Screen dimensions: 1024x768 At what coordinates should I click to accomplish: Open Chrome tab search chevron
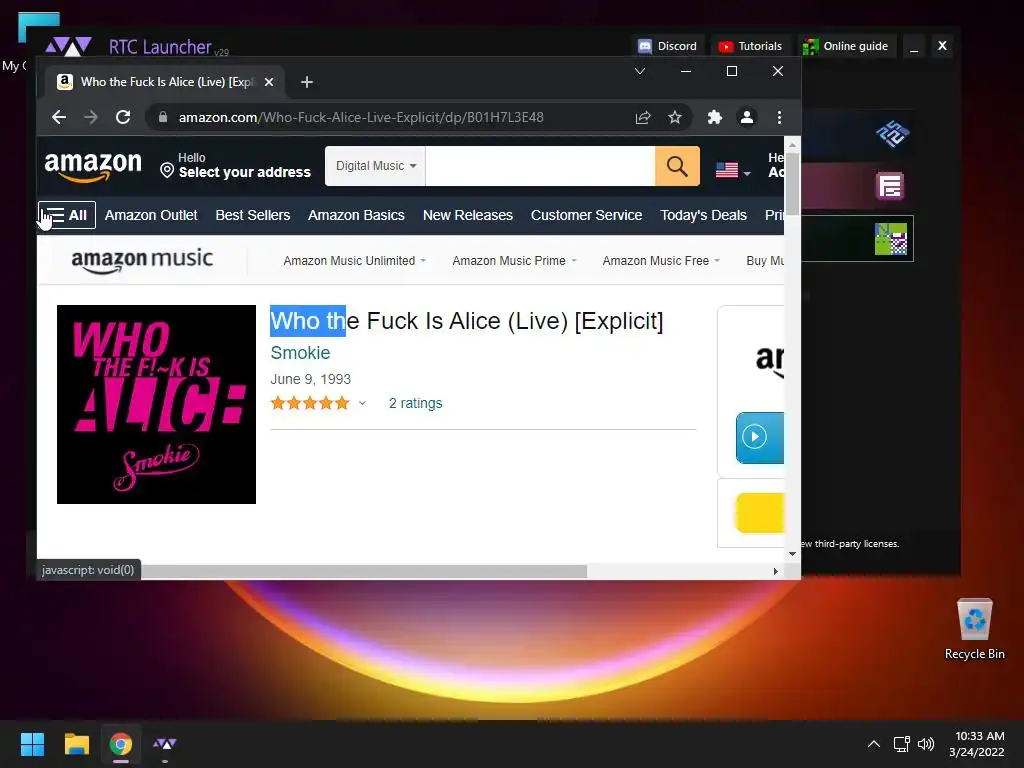click(x=640, y=71)
